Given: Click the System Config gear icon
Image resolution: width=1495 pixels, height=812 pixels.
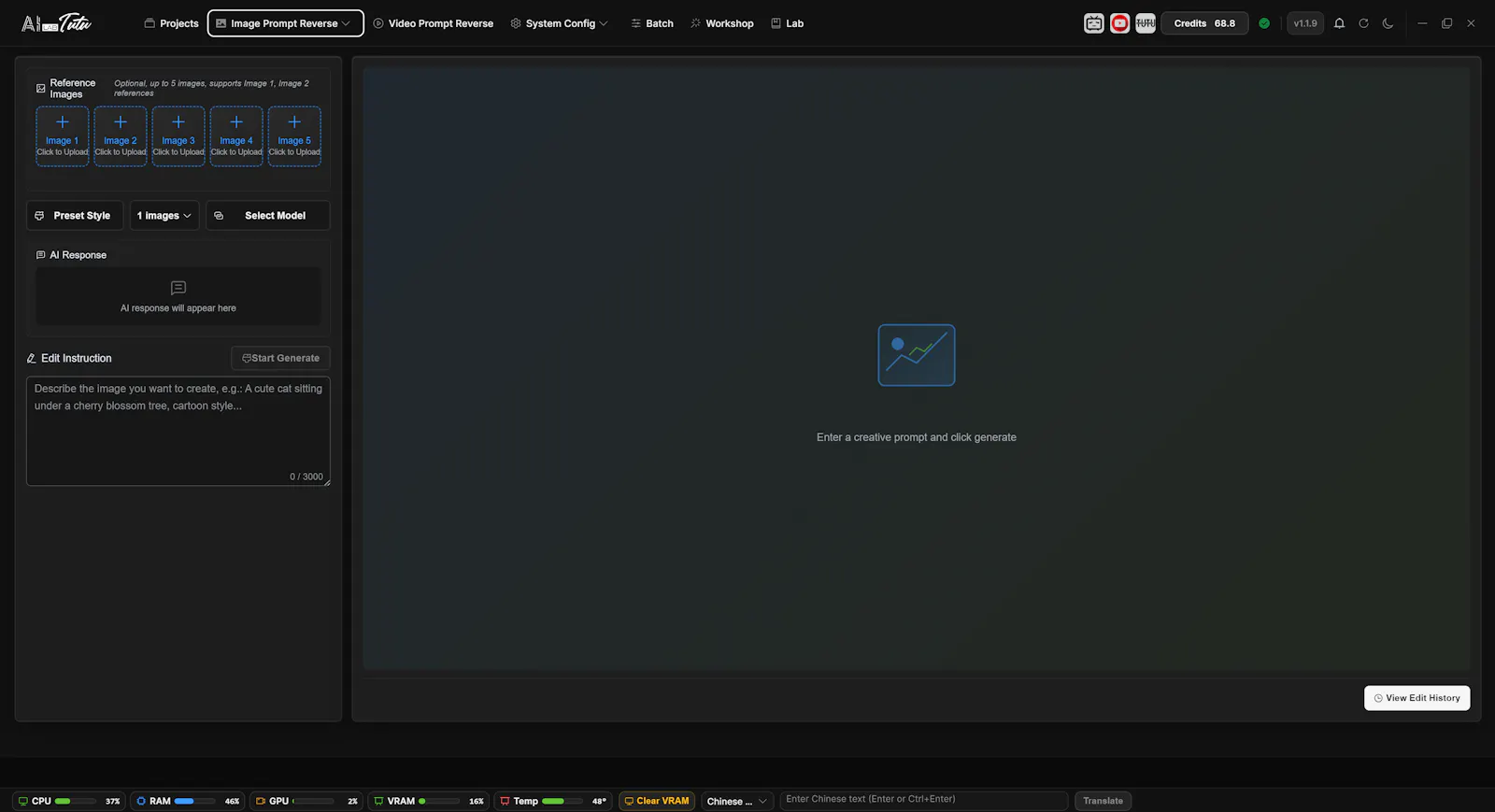Looking at the screenshot, I should (516, 23).
